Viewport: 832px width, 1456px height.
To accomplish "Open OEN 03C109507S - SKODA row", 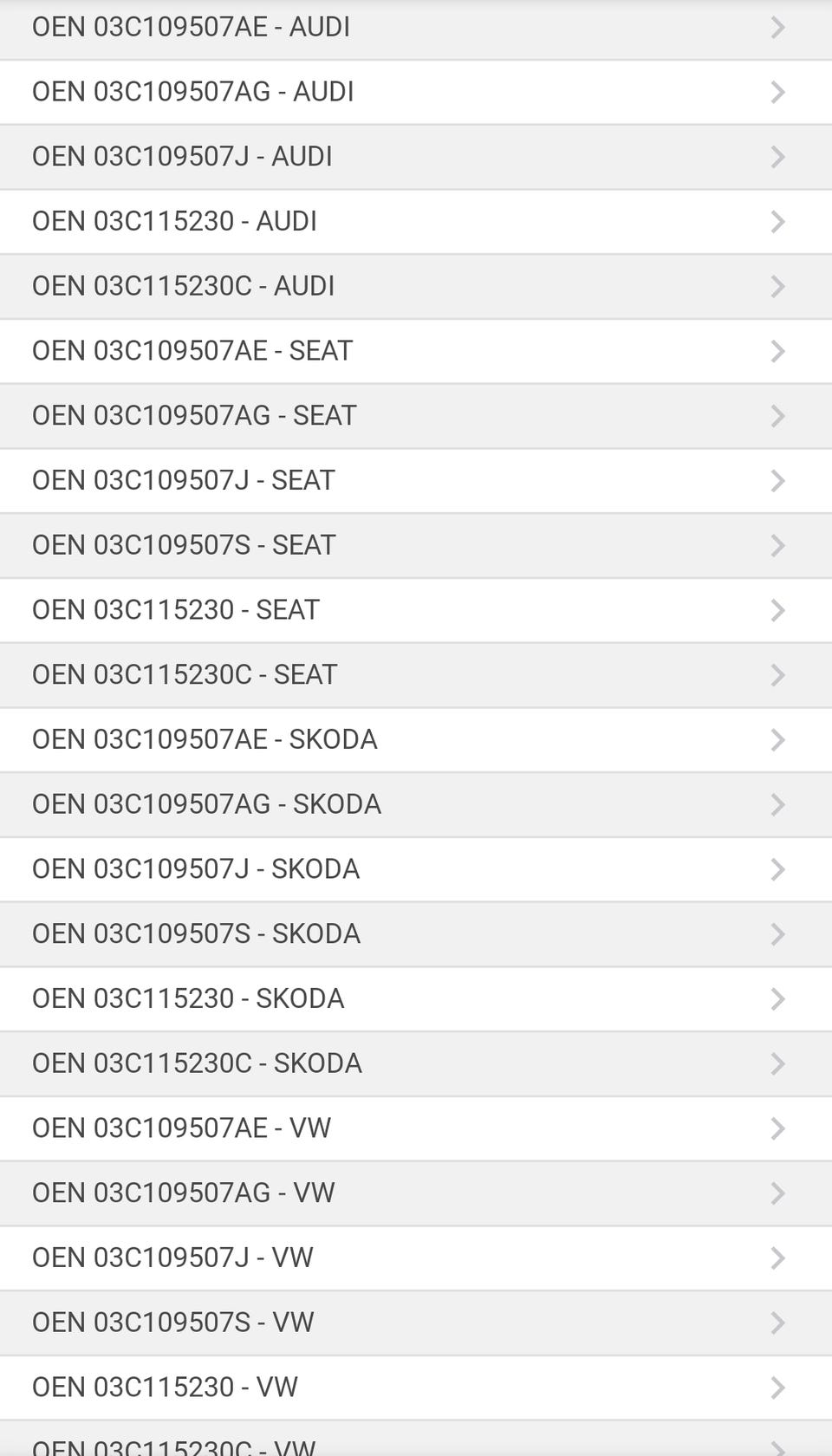I will (196, 933).
